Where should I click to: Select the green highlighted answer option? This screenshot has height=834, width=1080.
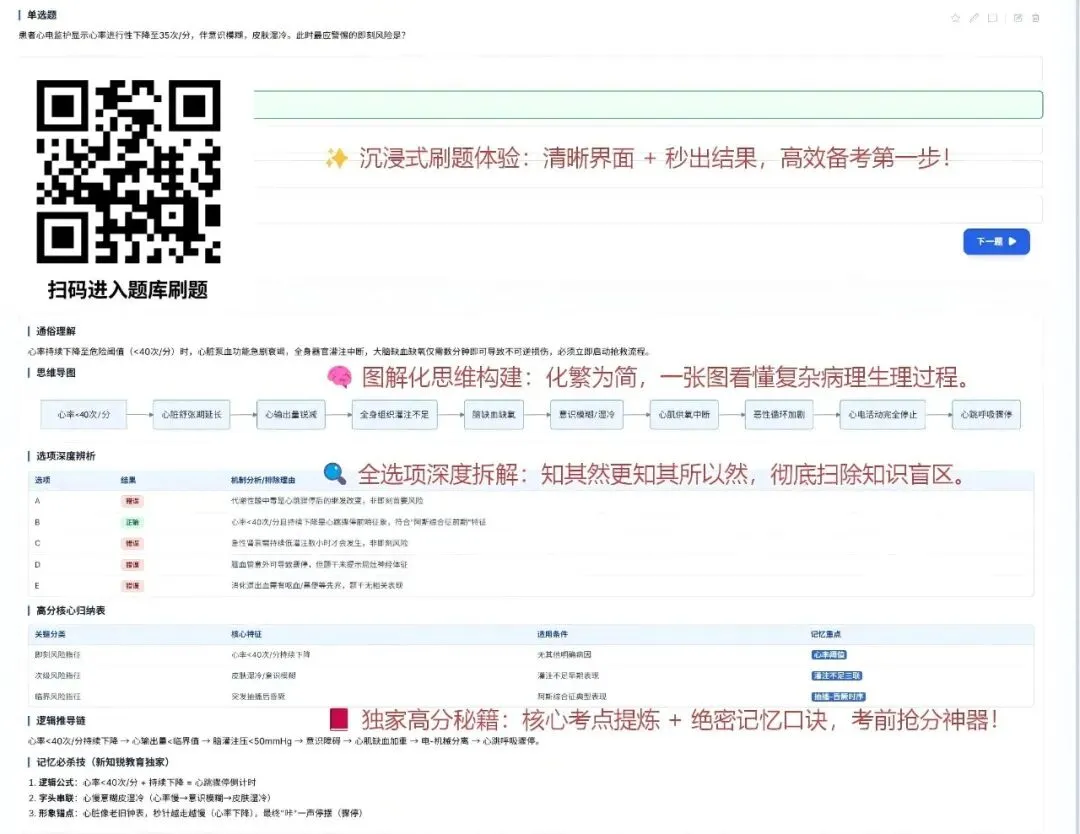pos(648,105)
